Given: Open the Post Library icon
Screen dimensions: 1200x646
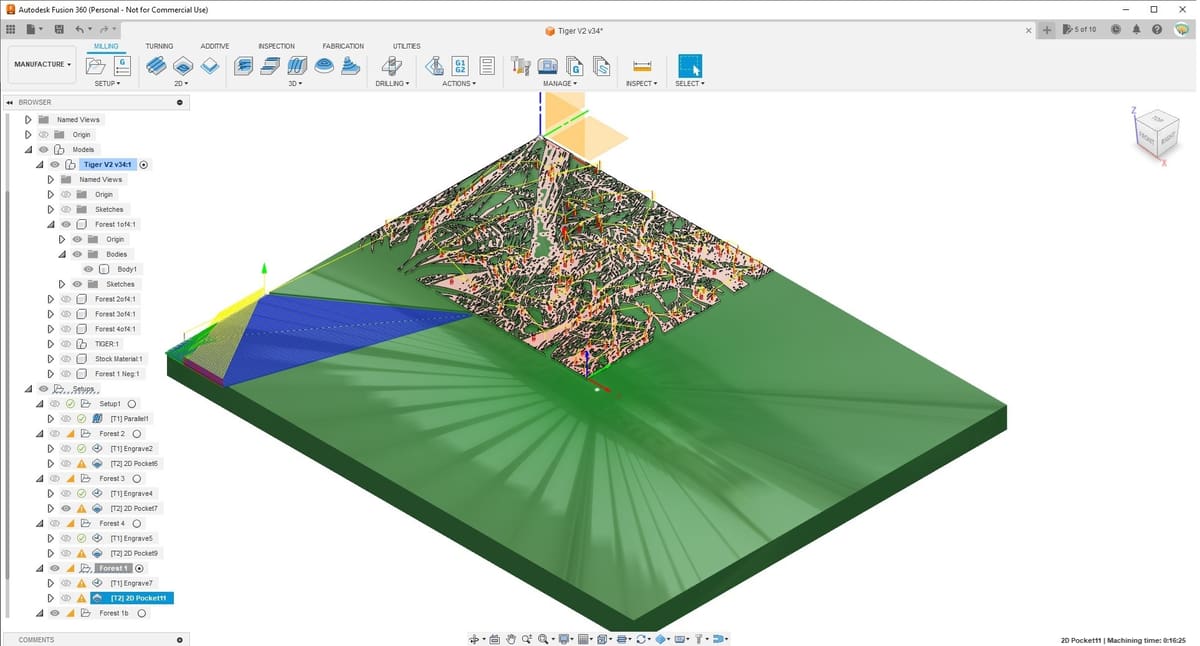Looking at the screenshot, I should point(575,66).
